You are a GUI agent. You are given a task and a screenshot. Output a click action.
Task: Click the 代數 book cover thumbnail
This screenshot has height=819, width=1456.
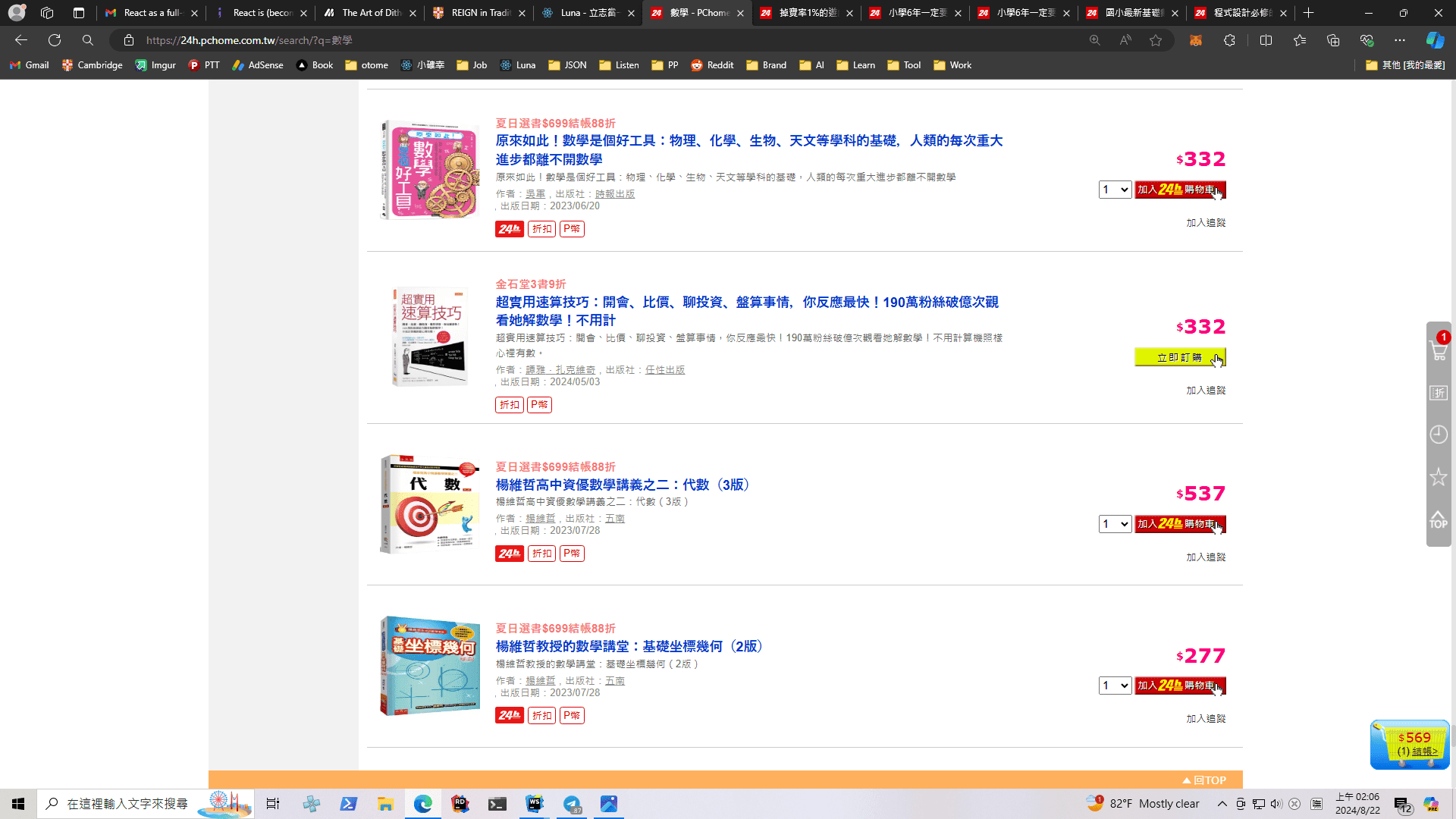[x=429, y=504]
